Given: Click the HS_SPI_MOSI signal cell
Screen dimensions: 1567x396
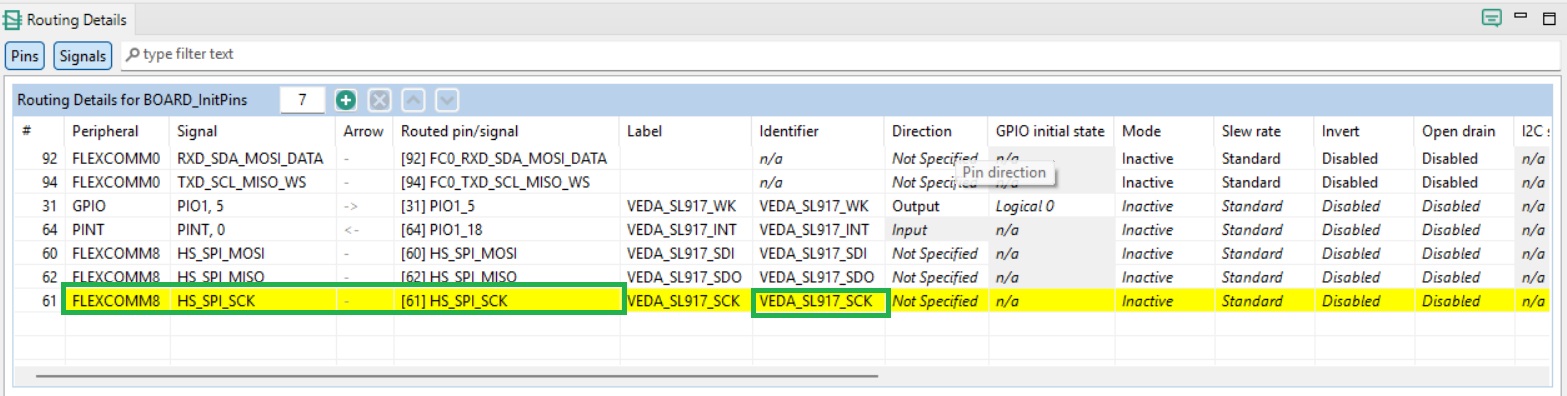Looking at the screenshot, I should (x=253, y=253).
